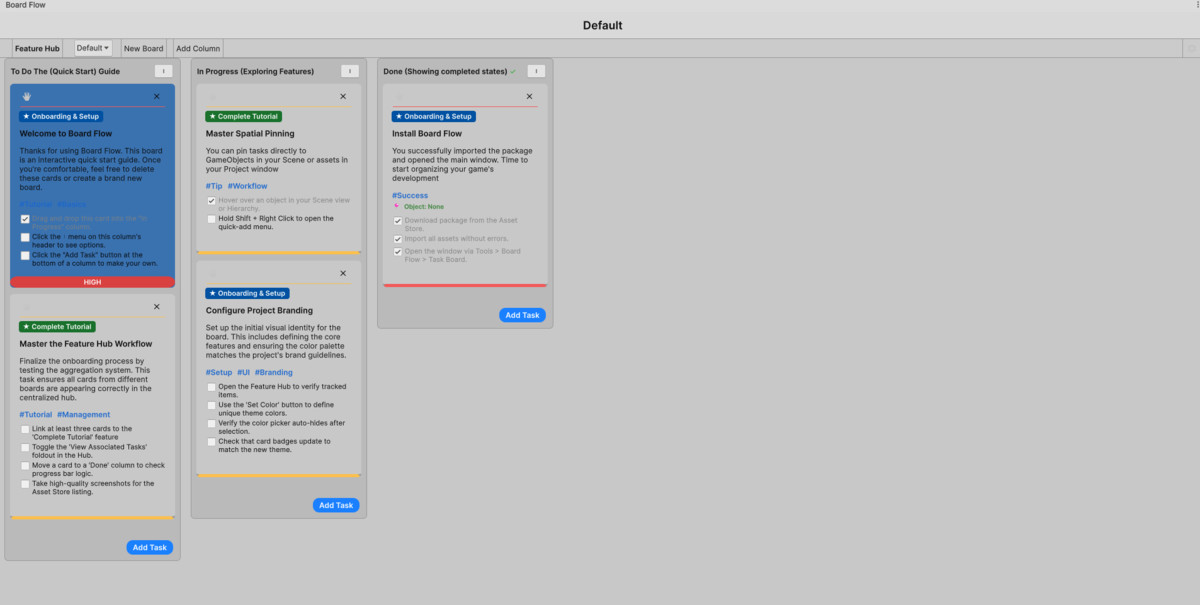Click the green checkmark in Done column header

tap(513, 71)
